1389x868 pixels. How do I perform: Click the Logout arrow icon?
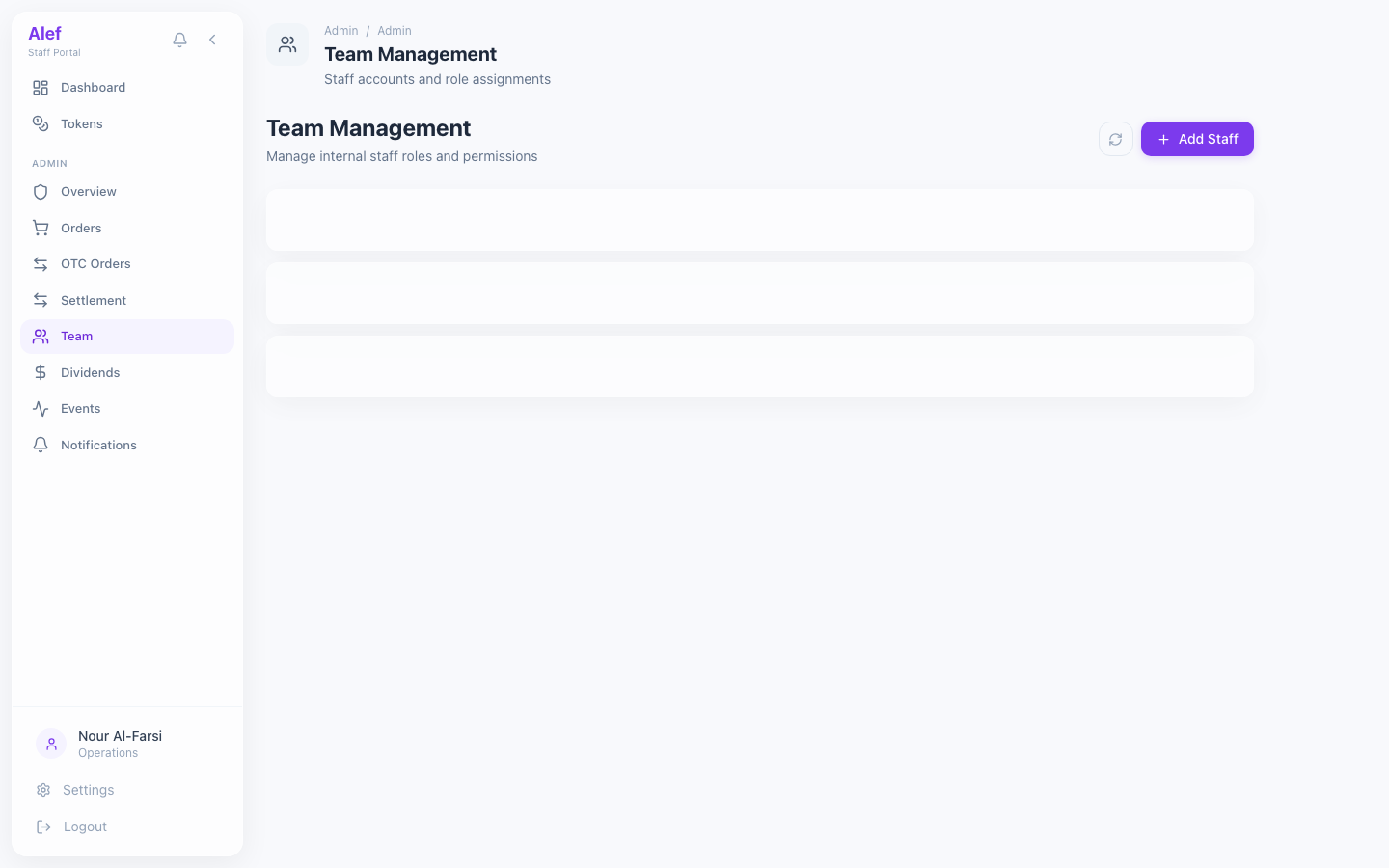[42, 827]
